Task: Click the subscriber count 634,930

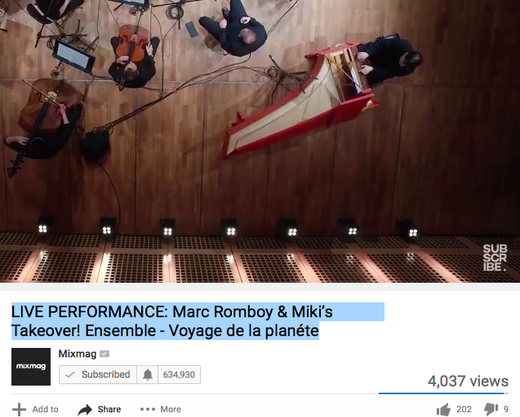Action: click(x=179, y=375)
